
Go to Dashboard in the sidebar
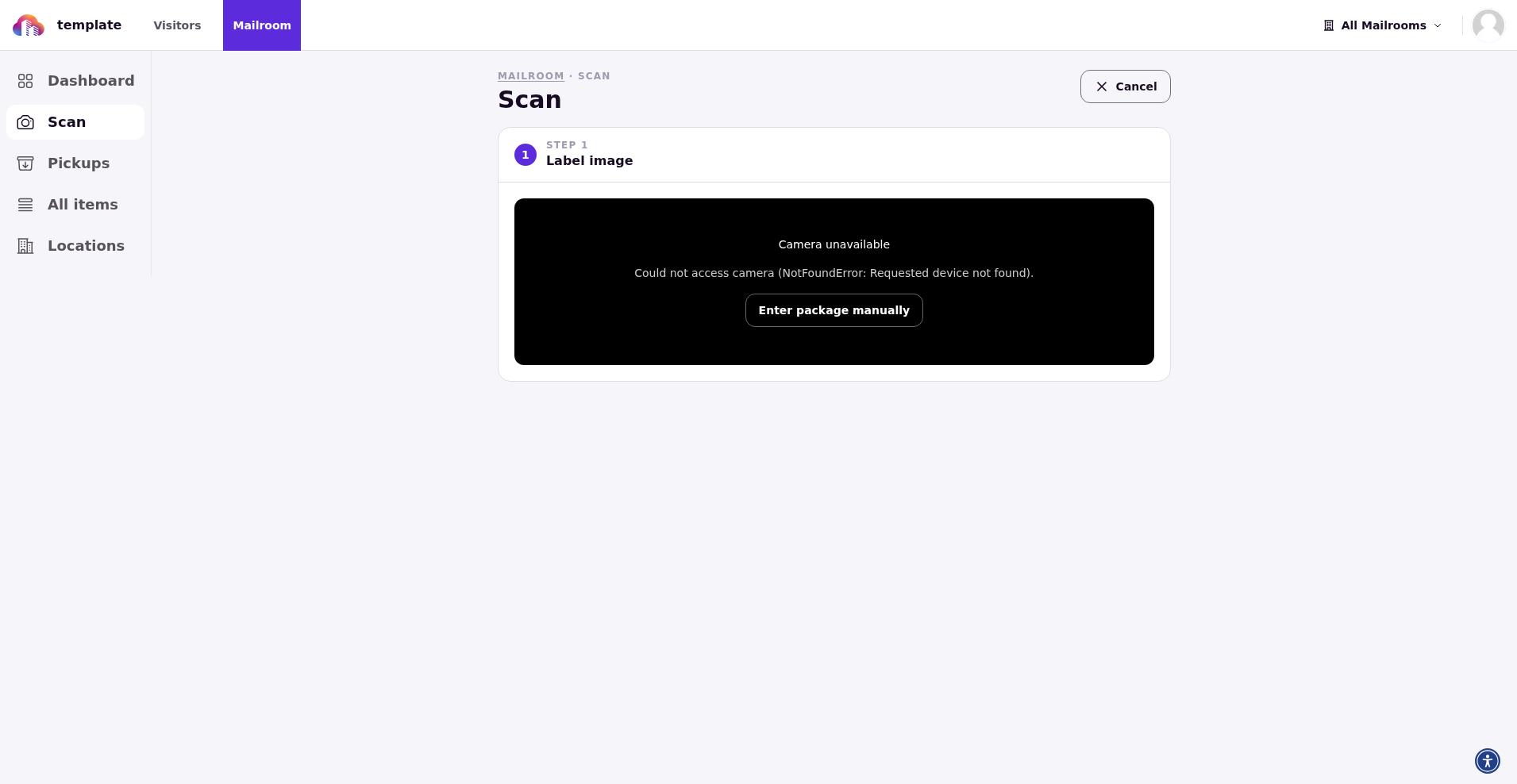click(75, 81)
